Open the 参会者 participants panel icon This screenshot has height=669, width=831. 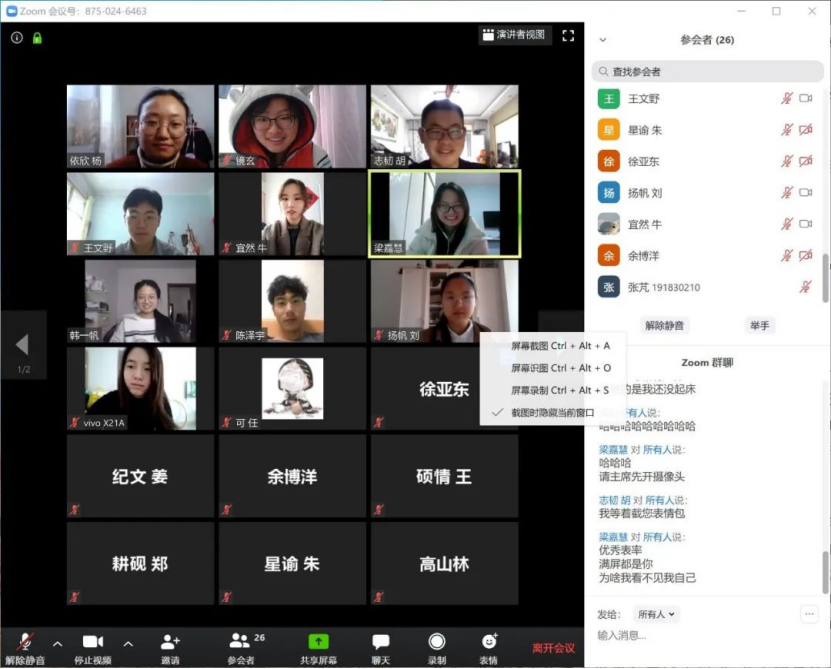click(240, 642)
